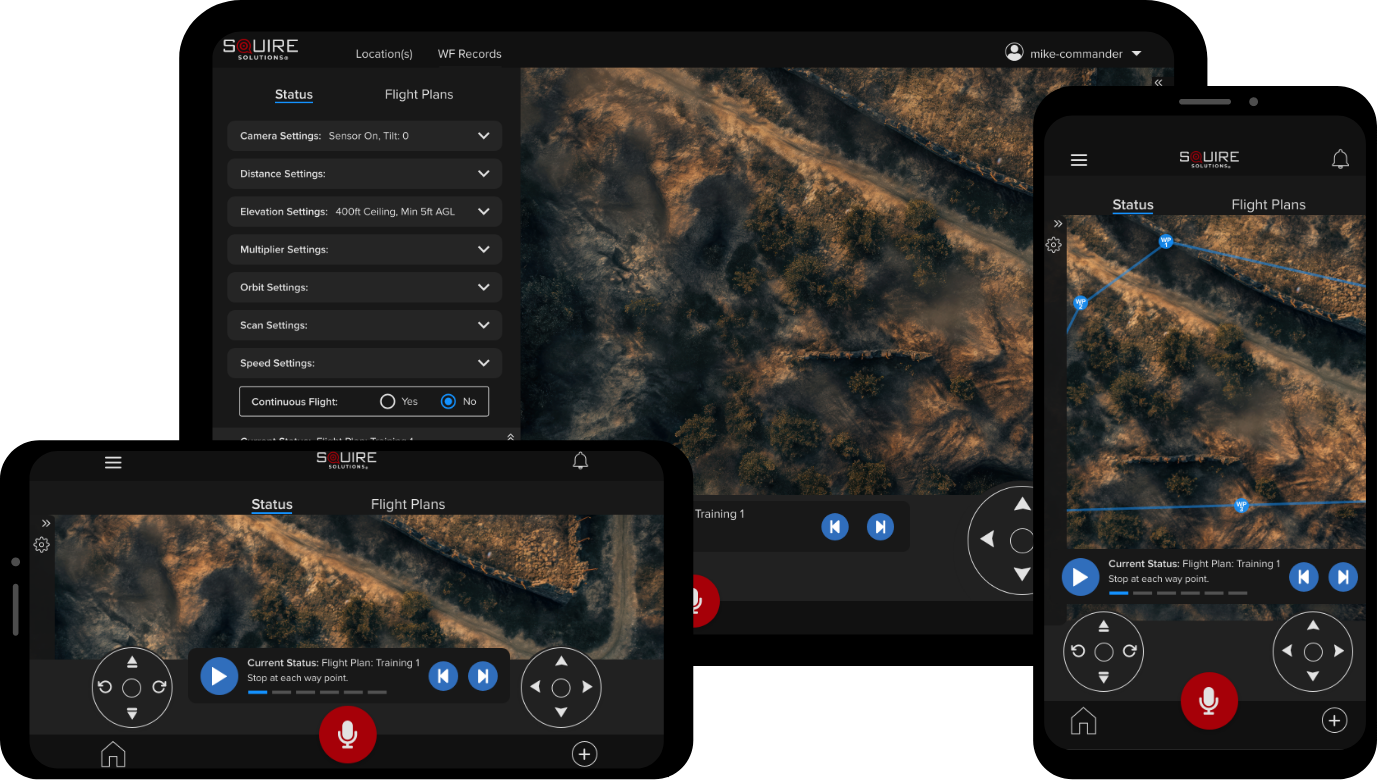Viewport: 1377px width, 780px height.
Task: Play flight plan on portrait phone
Action: coord(1080,577)
